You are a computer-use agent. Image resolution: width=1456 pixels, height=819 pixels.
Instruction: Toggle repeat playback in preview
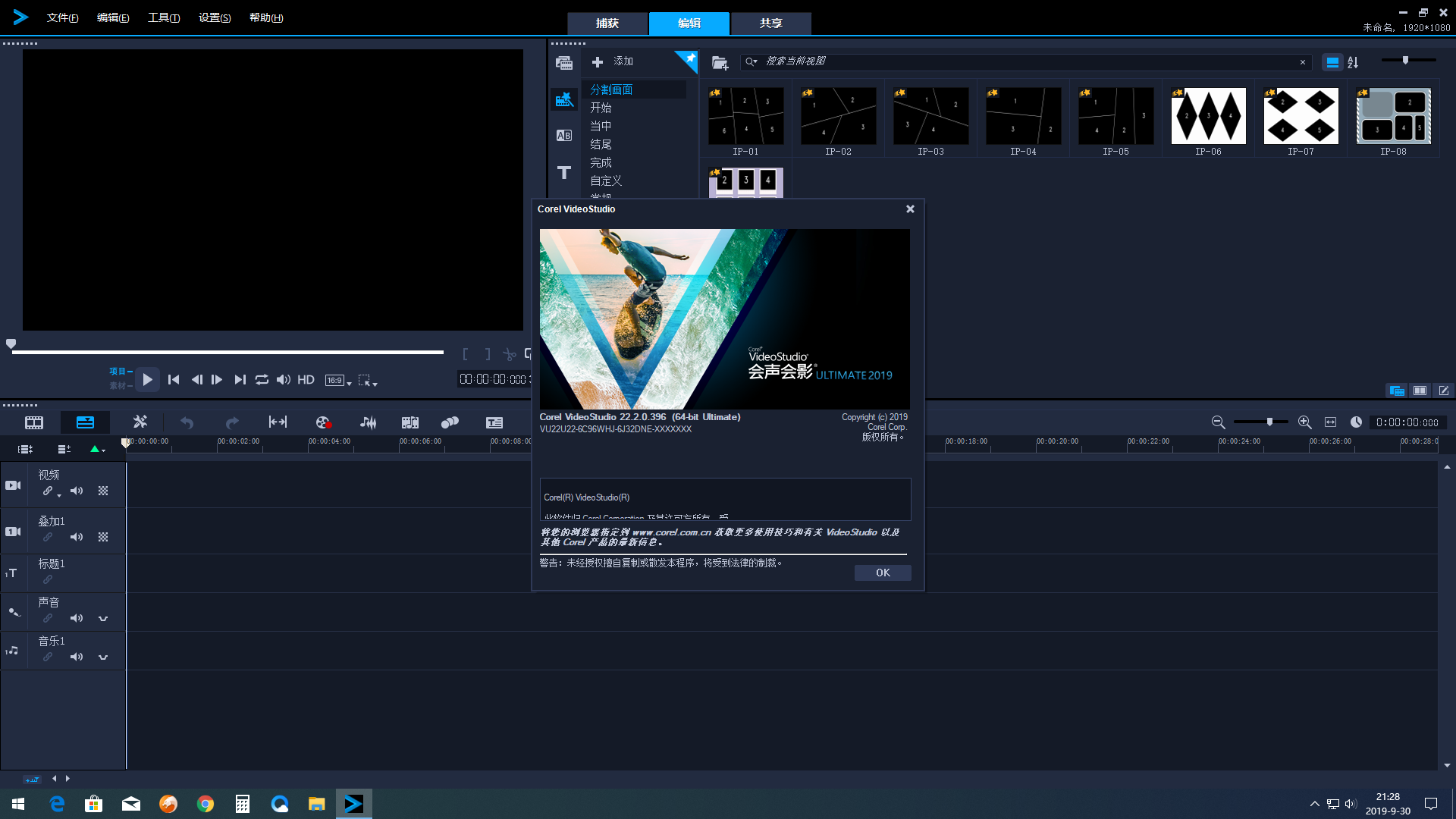[x=262, y=379]
